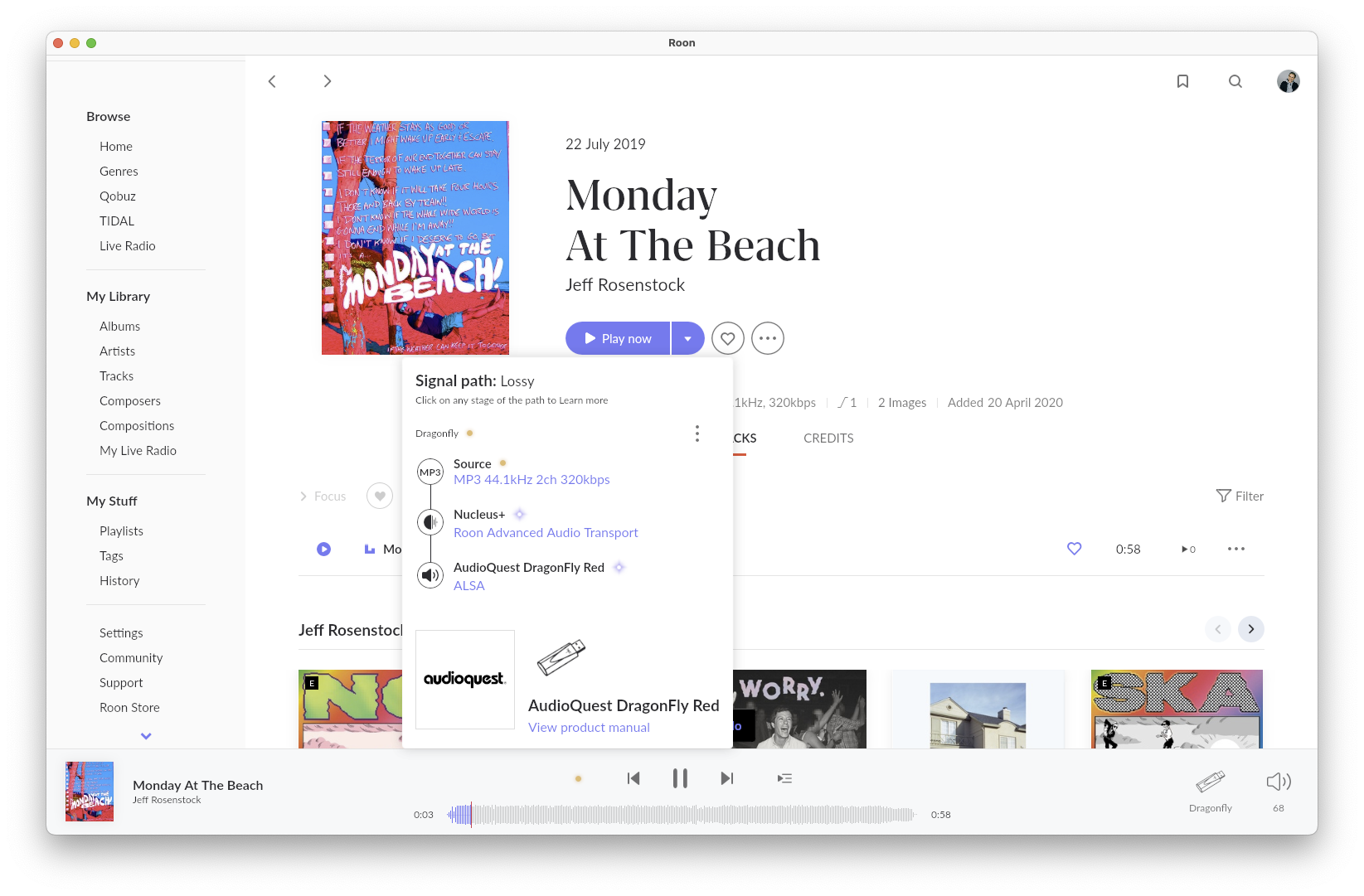The width and height of the screenshot is (1364, 896).
Task: Open History in My Stuff
Action: (x=119, y=581)
